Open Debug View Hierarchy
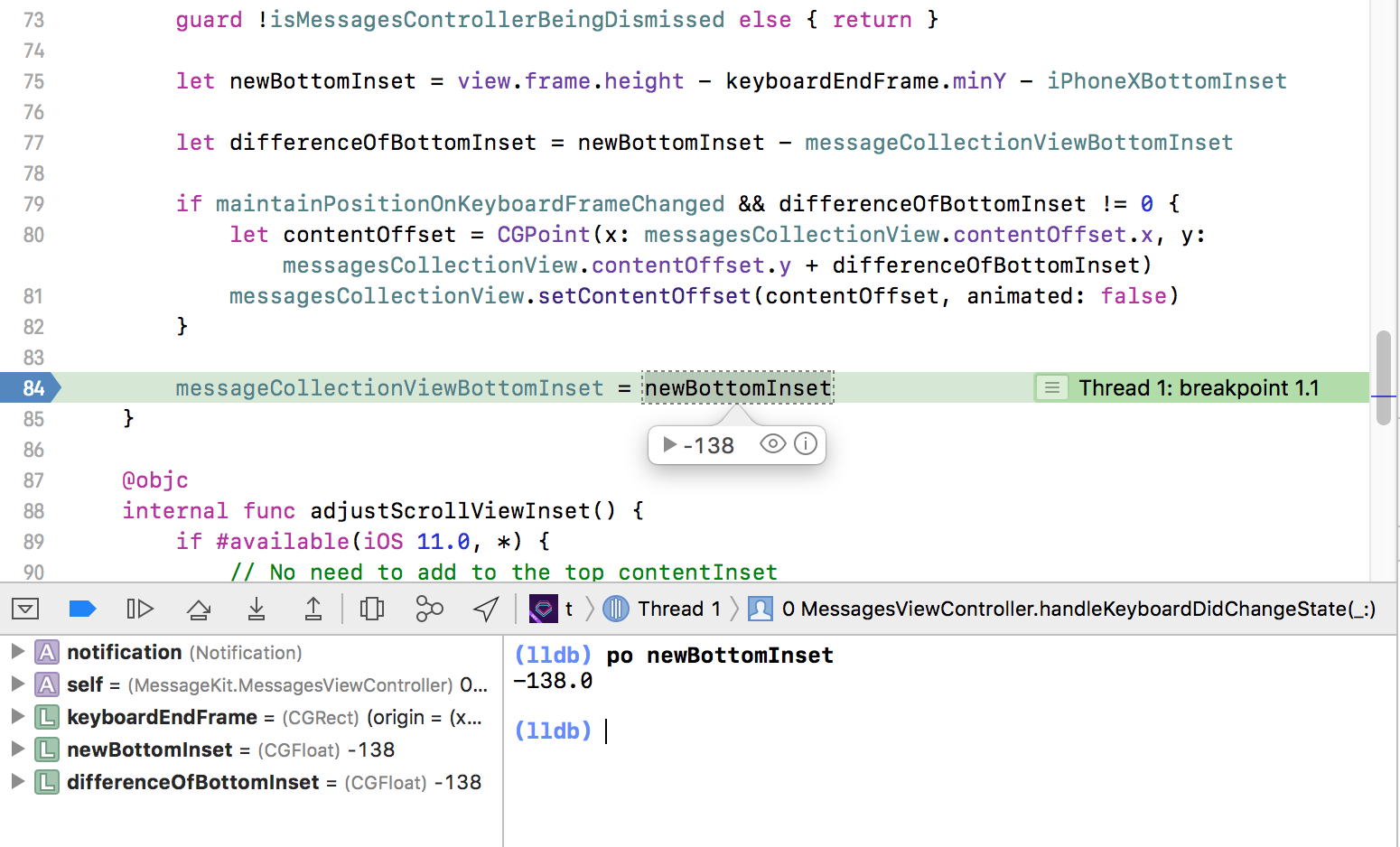The width and height of the screenshot is (1400, 847). click(x=371, y=610)
